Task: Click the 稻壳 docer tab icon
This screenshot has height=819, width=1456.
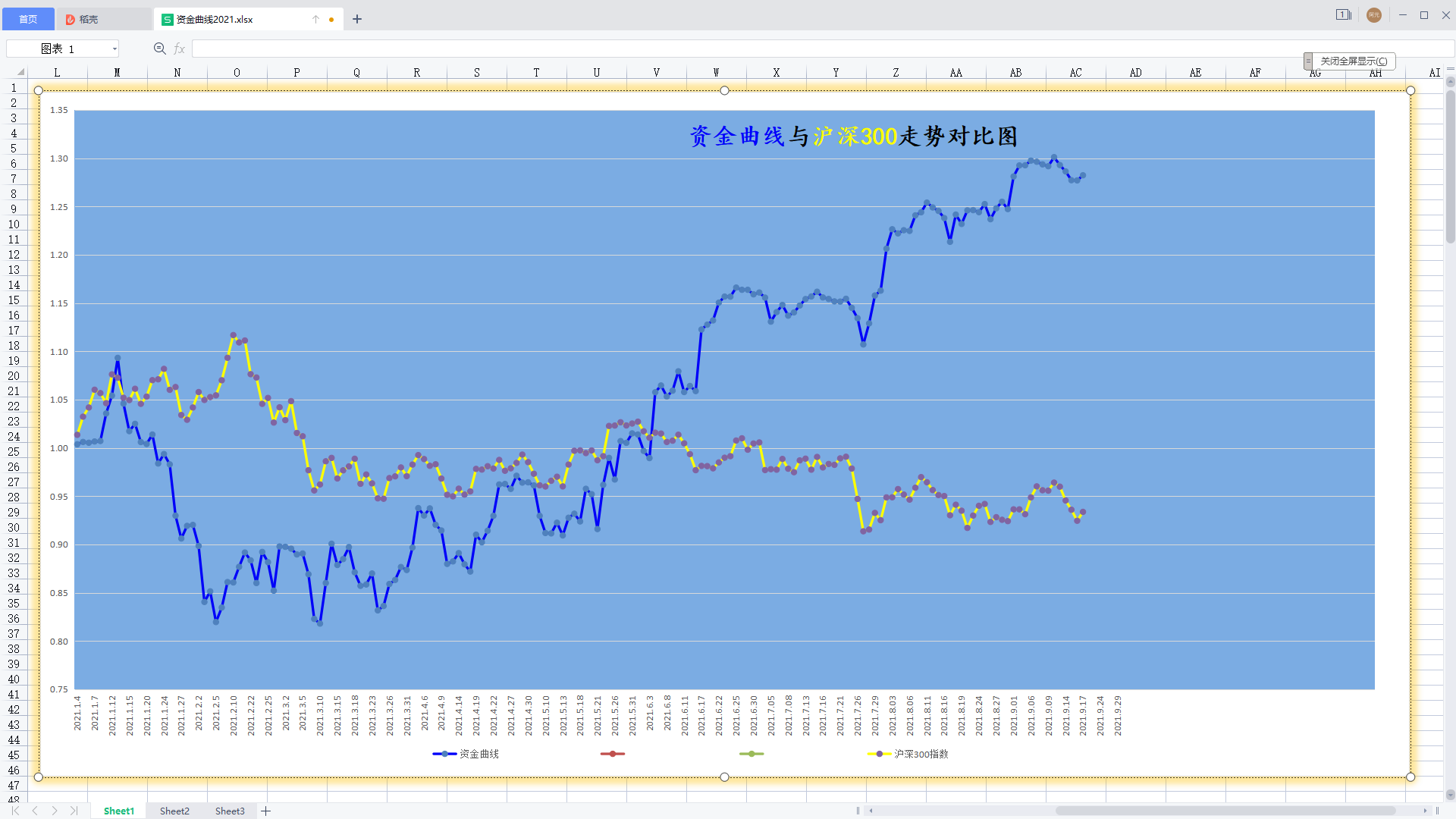Action: [x=71, y=20]
